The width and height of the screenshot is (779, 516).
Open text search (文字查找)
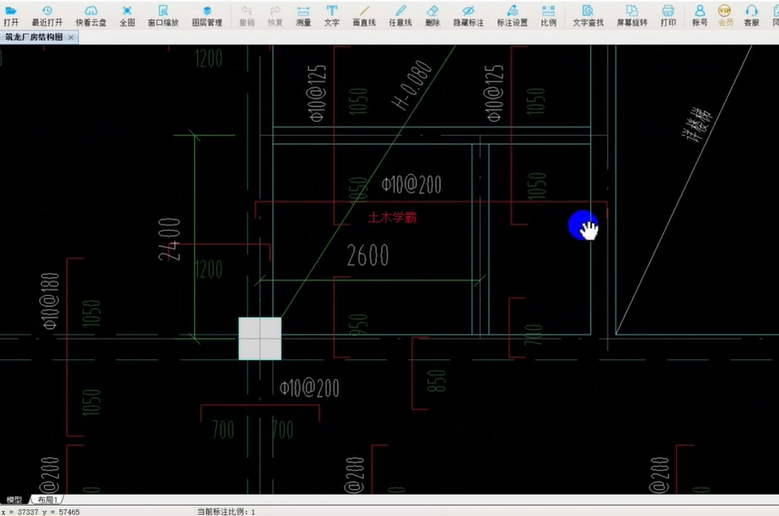(x=587, y=14)
